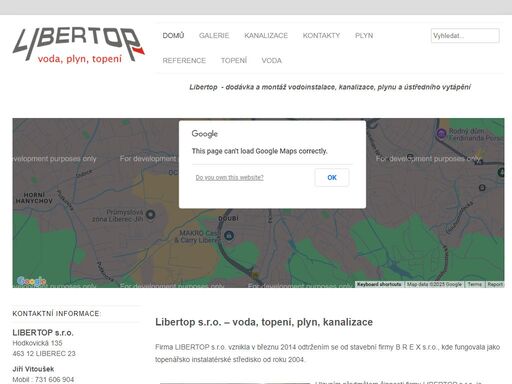The image size is (512, 384).
Task: Open the REFERENCE page
Action: pyautogui.click(x=184, y=60)
